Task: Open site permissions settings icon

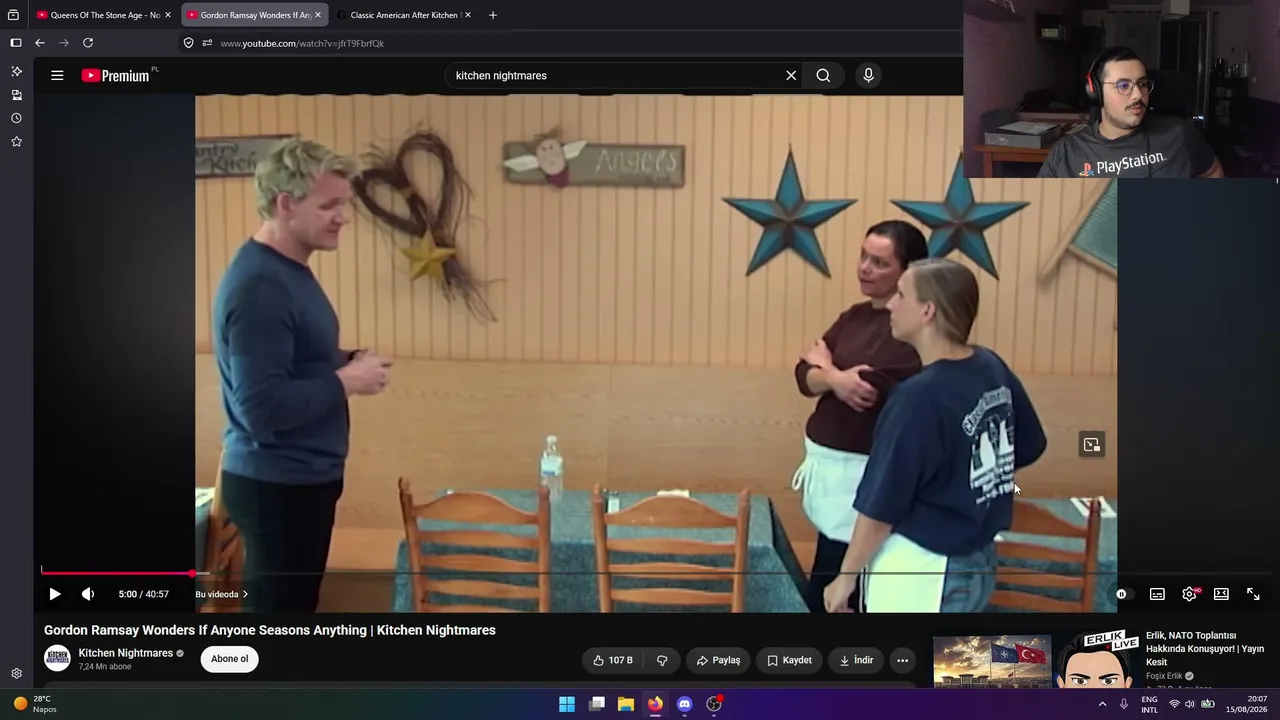Action: coord(207,43)
